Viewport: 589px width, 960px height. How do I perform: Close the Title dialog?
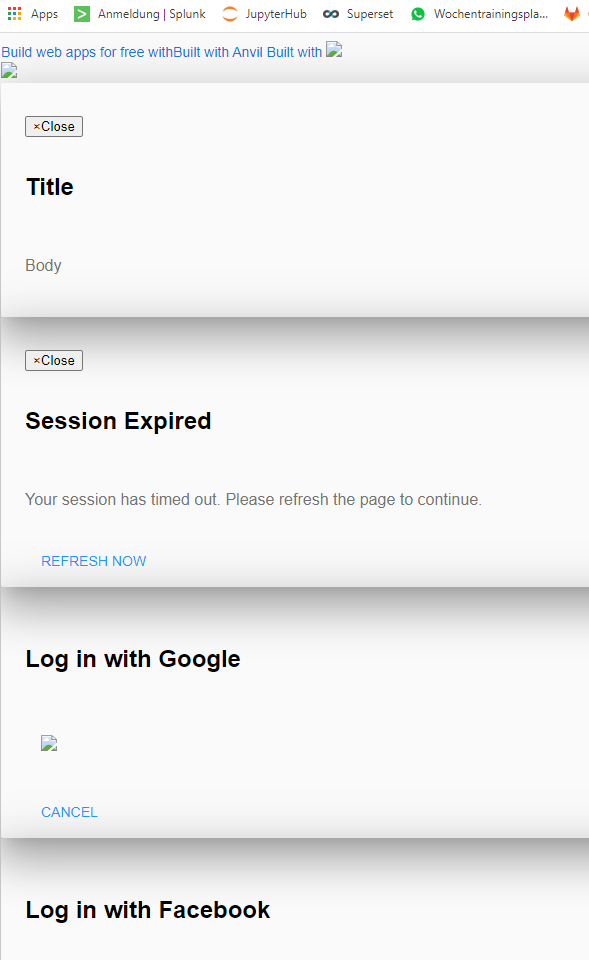point(54,126)
